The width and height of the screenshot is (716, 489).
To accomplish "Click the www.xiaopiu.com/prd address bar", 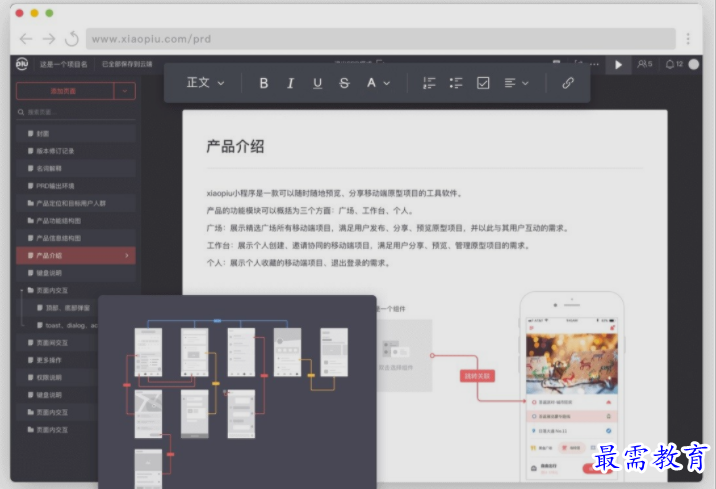I will (x=381, y=39).
